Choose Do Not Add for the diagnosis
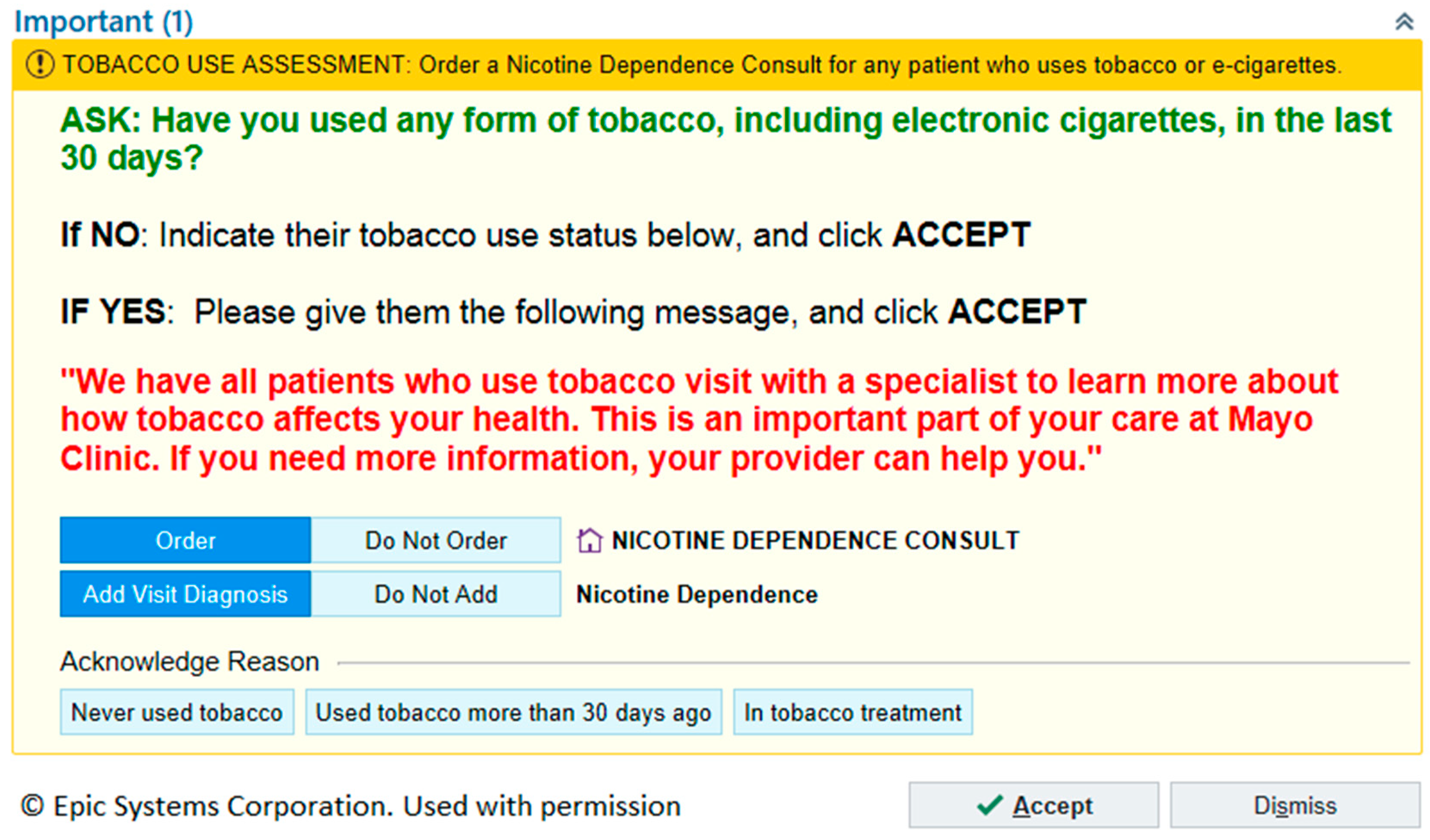The image size is (1430, 840). click(435, 594)
